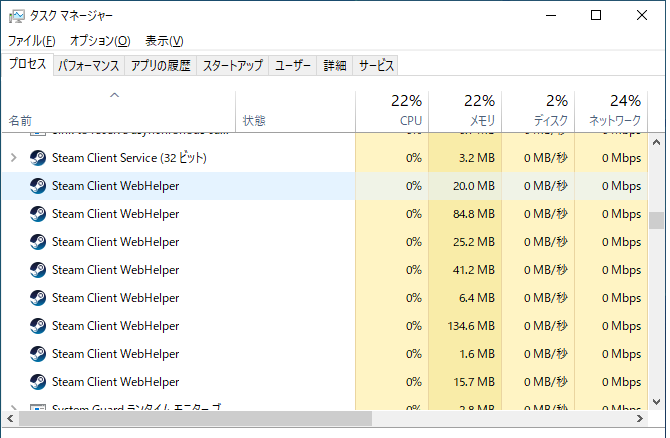Viewport: 670px width, 438px height.
Task: Switch to the 詳細 tab
Action: 335,65
